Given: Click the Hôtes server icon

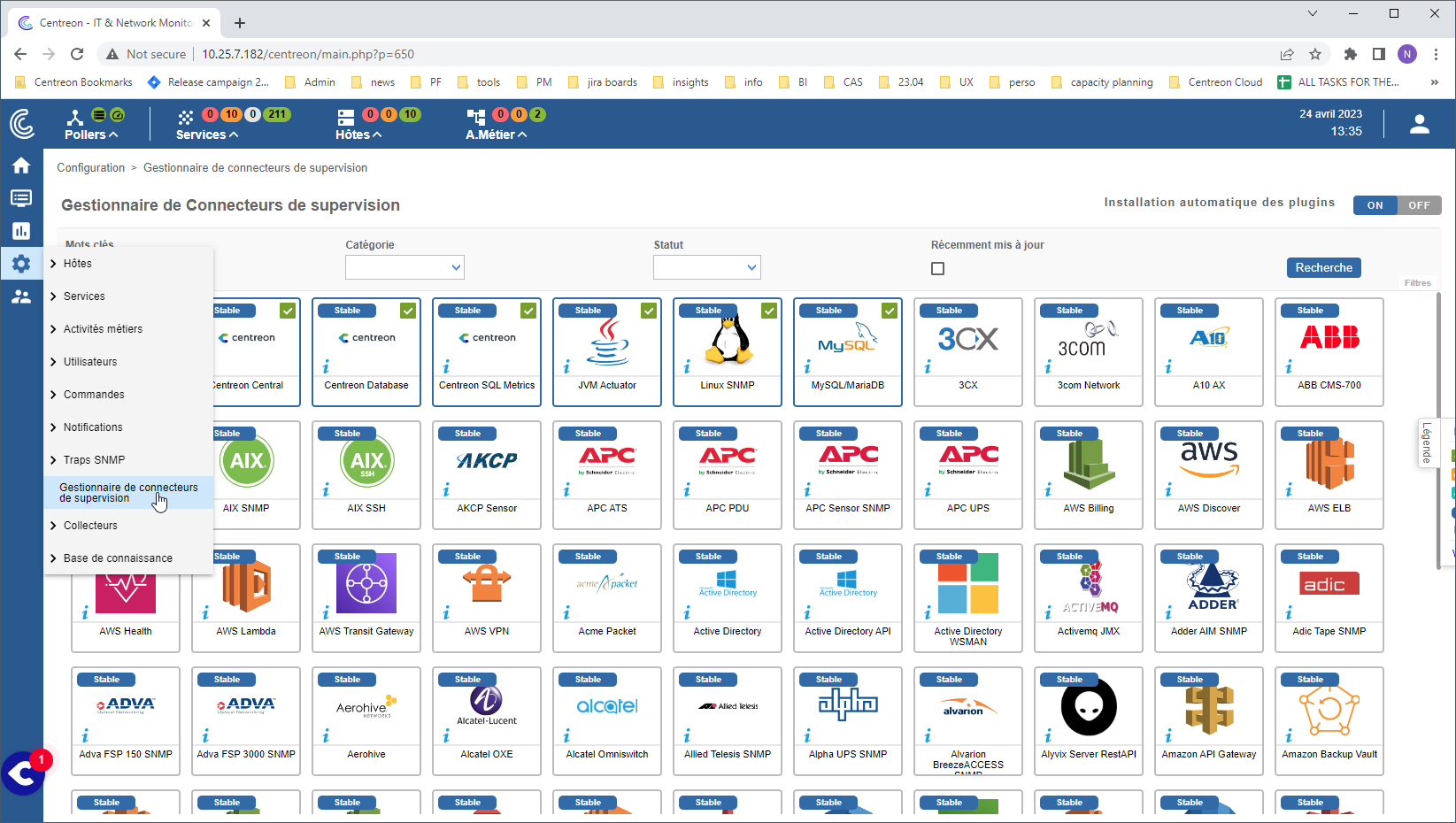Looking at the screenshot, I should 346,117.
